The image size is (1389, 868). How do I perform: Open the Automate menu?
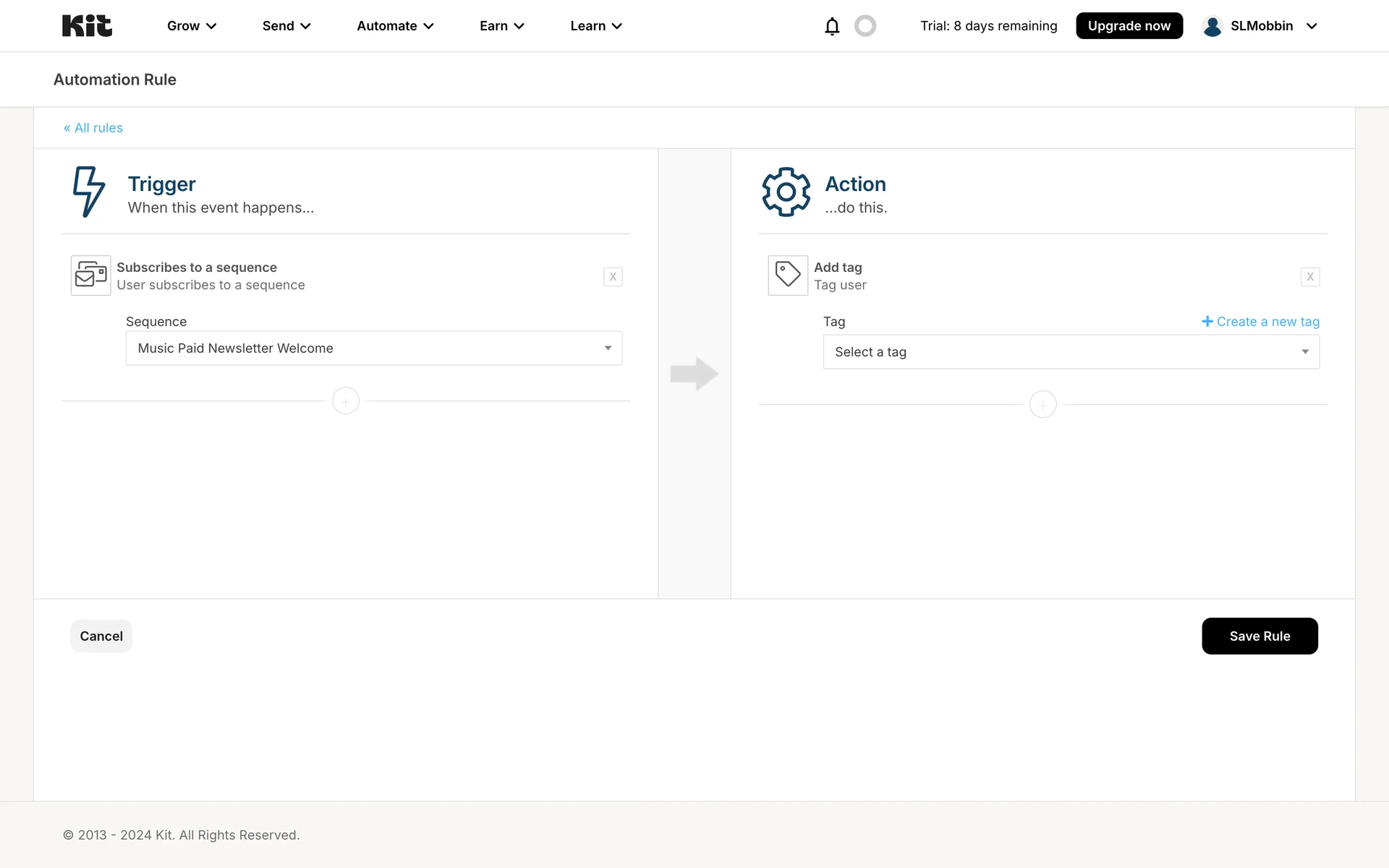pyautogui.click(x=395, y=26)
